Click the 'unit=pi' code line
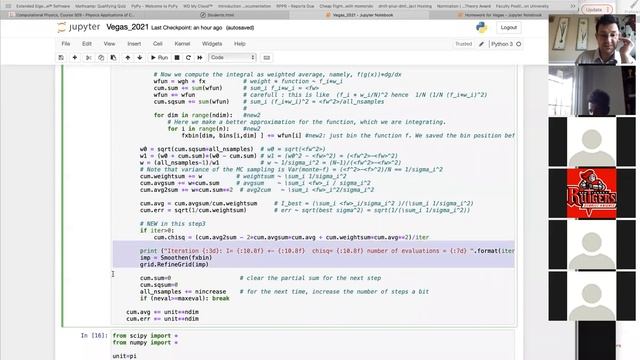This screenshot has width=640, height=360. click(124, 356)
